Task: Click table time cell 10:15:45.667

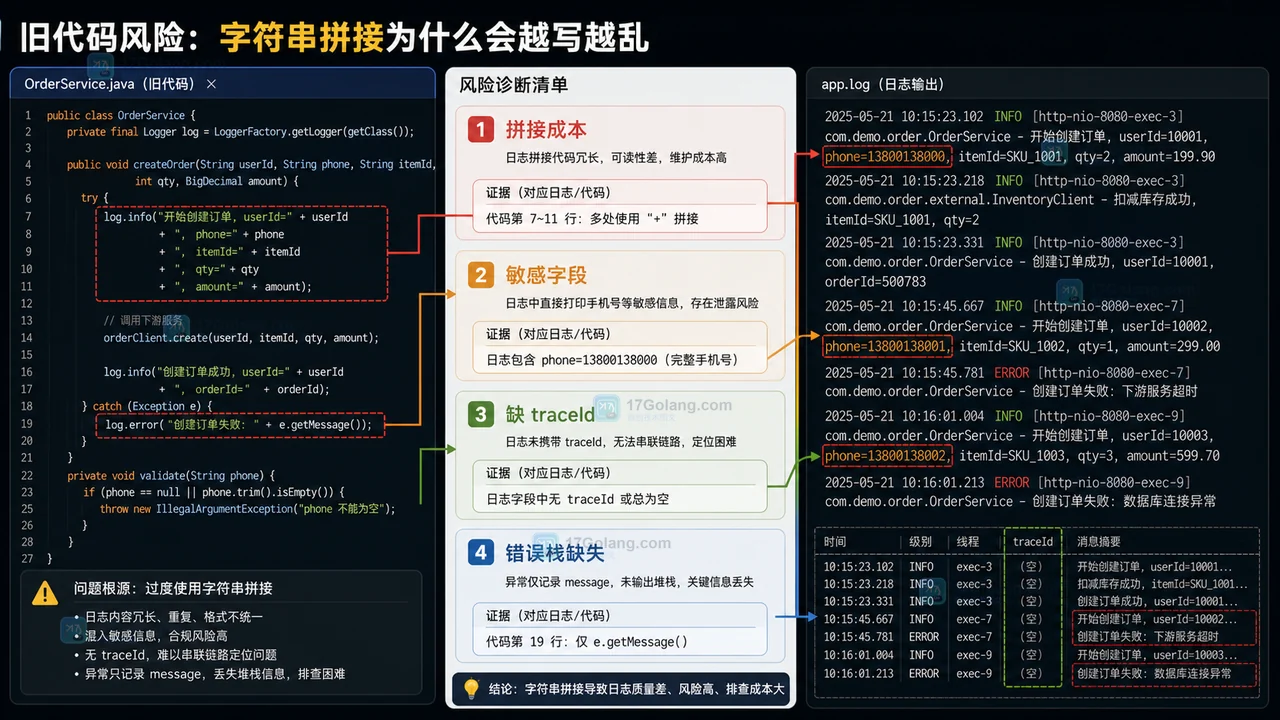Action: pyautogui.click(x=859, y=619)
